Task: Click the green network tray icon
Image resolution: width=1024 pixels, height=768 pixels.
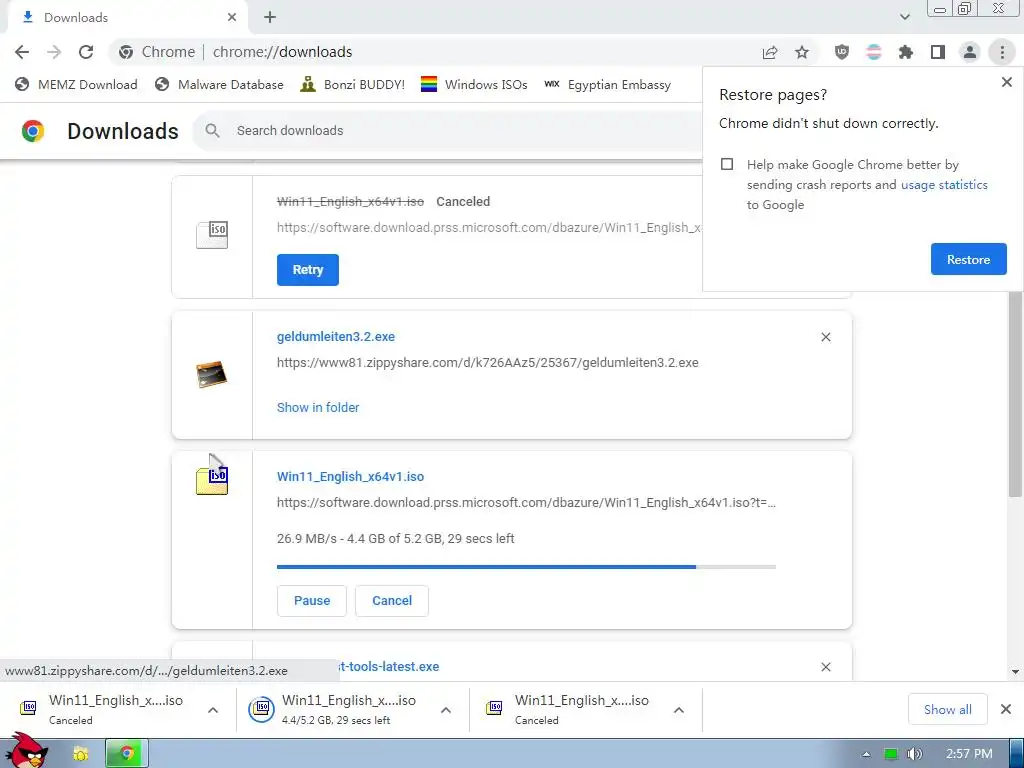Action: coord(891,754)
